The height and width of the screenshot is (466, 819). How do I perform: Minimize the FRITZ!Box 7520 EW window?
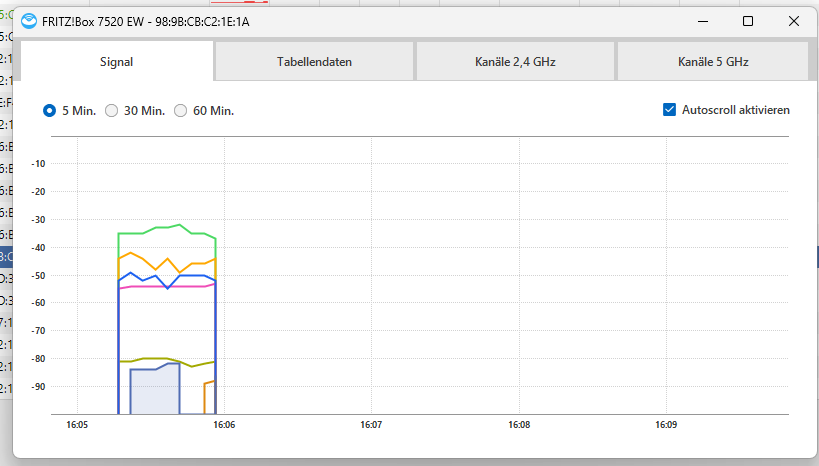click(x=703, y=21)
